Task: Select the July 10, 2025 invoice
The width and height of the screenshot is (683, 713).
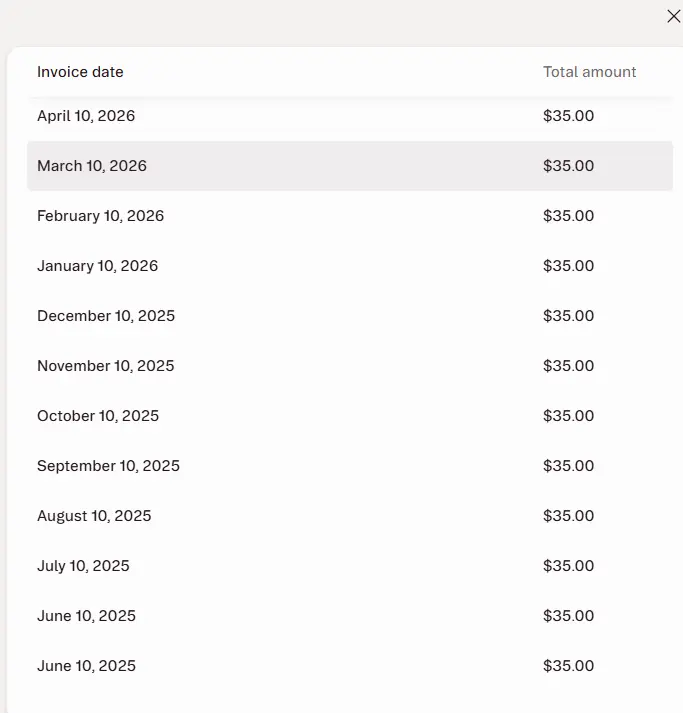Action: point(350,566)
